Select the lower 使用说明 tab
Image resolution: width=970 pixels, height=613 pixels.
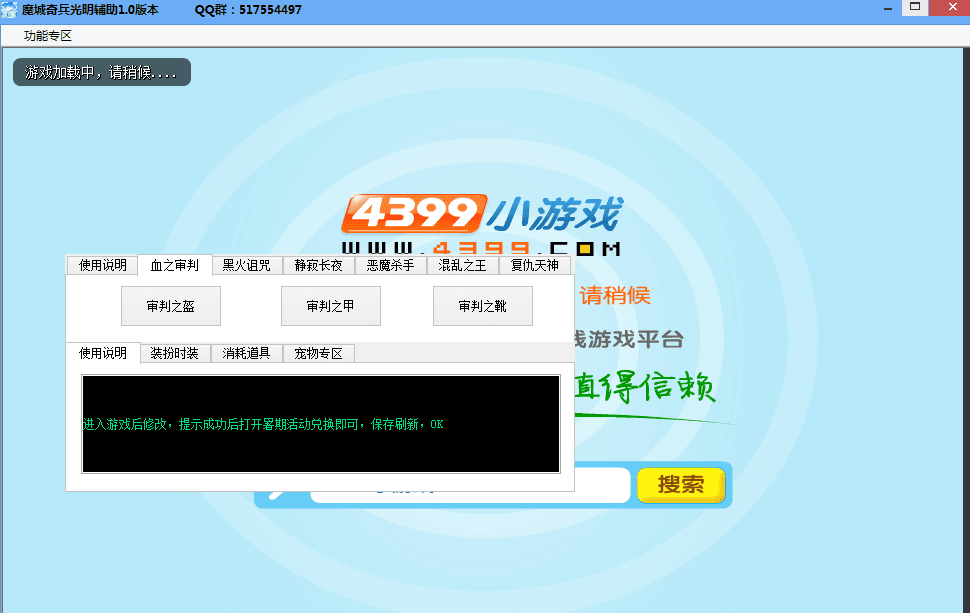[103, 353]
